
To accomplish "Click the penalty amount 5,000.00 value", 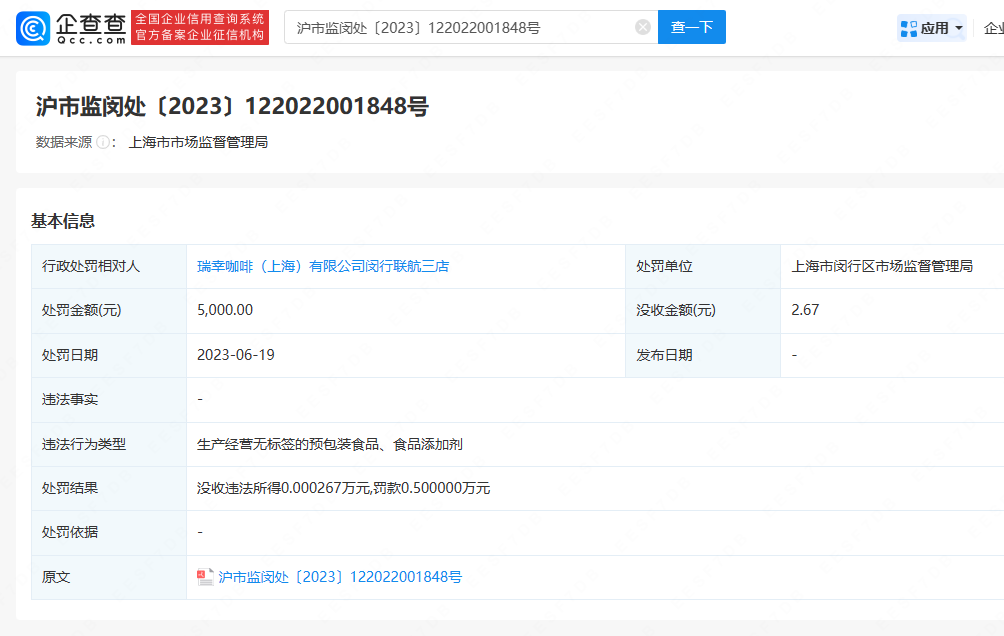I will [x=225, y=310].
